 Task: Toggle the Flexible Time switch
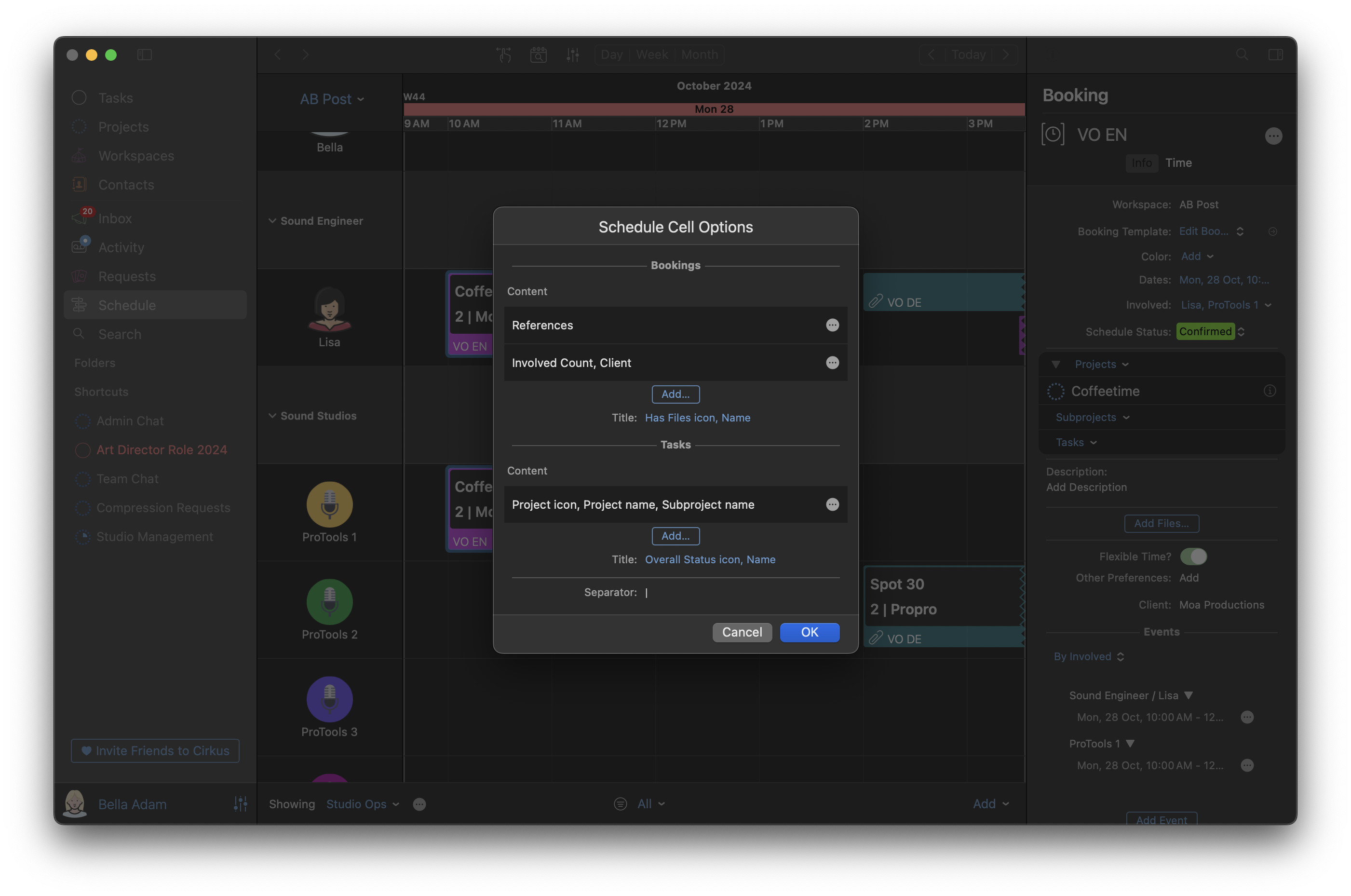click(x=1193, y=557)
